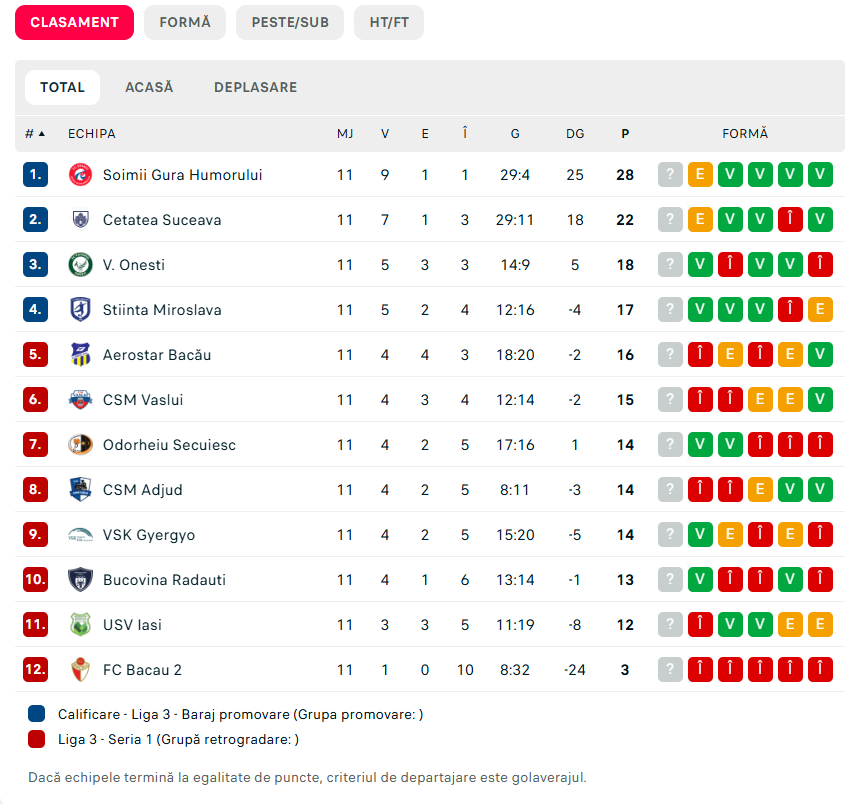Click CSM Vaslui team logo

80,400
